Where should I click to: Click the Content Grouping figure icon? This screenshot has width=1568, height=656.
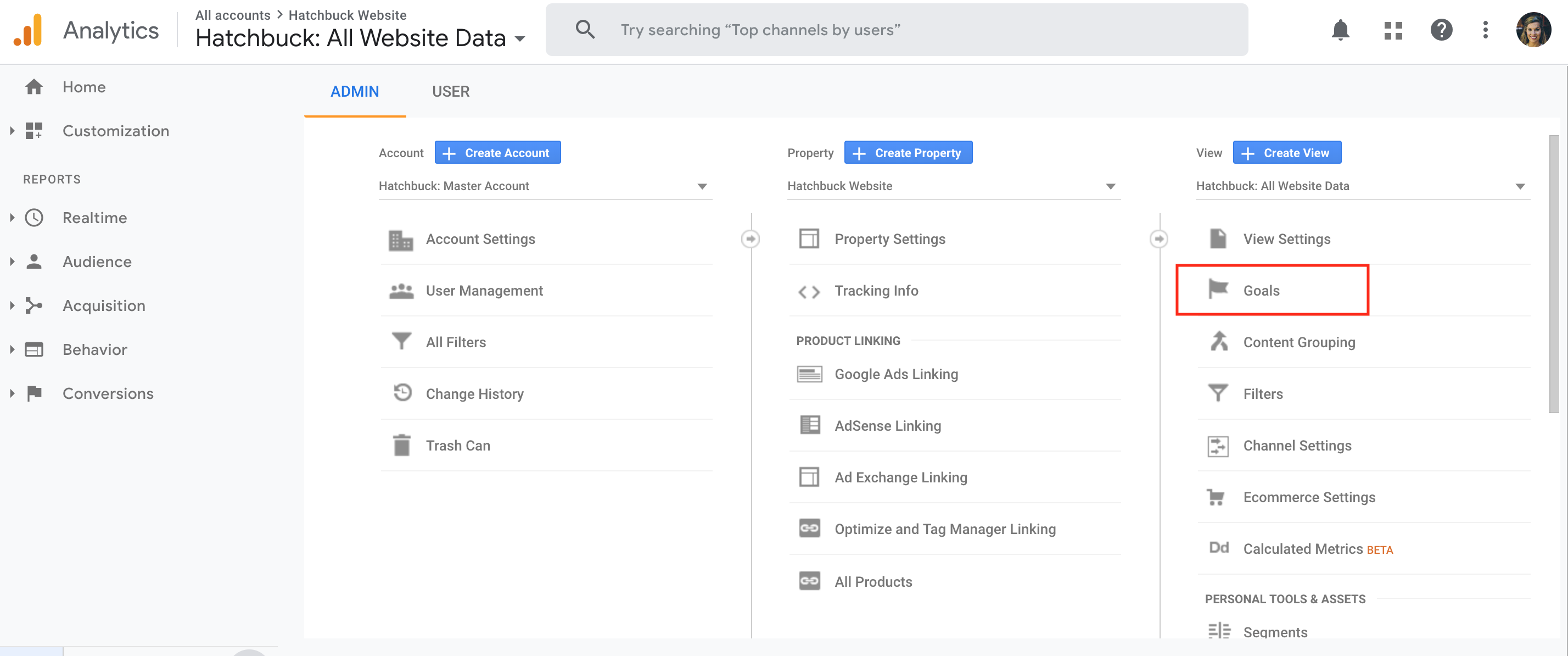1219,341
